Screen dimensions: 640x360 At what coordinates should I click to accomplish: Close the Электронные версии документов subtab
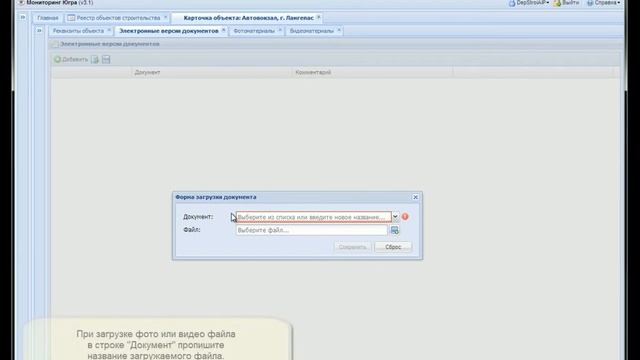click(224, 30)
